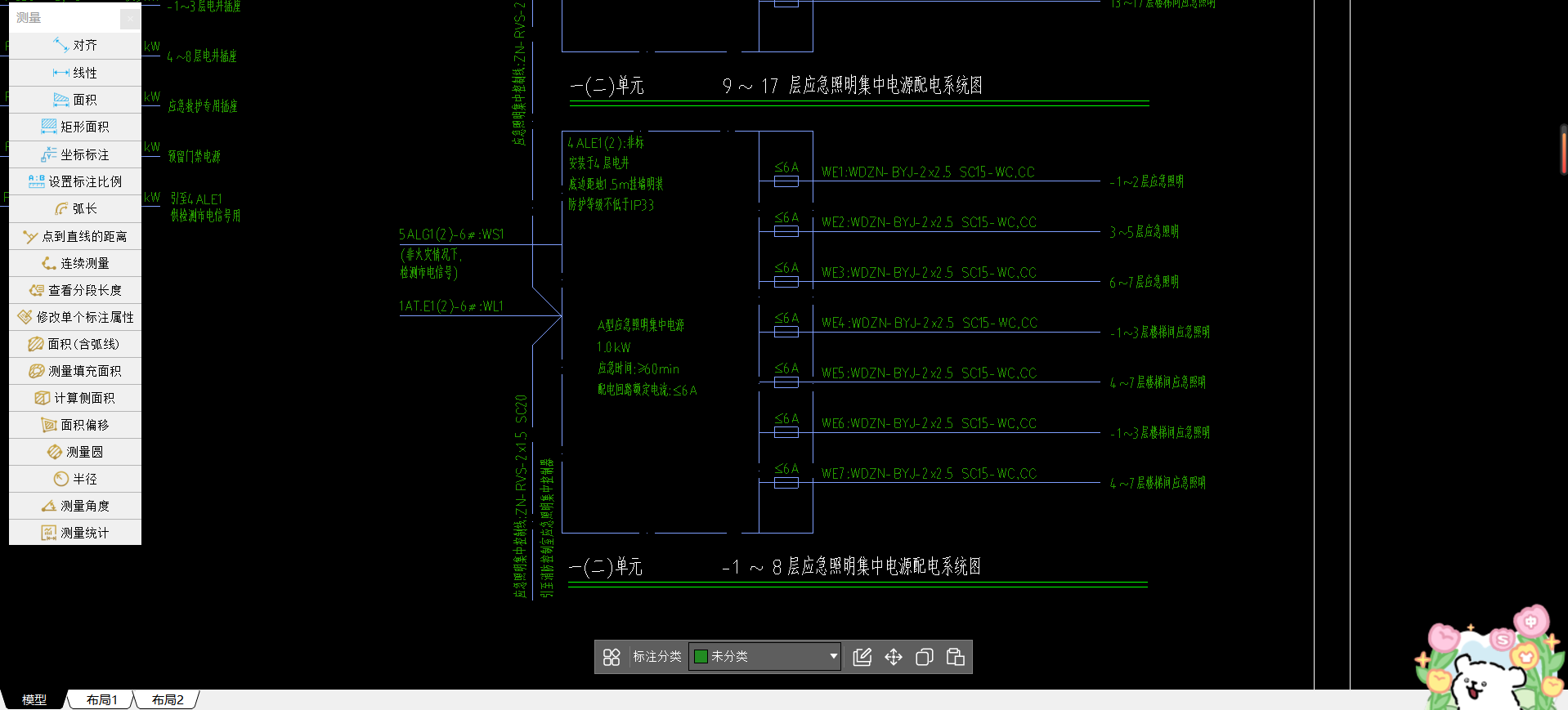Click the 预留门禁电源 label

(x=195, y=156)
